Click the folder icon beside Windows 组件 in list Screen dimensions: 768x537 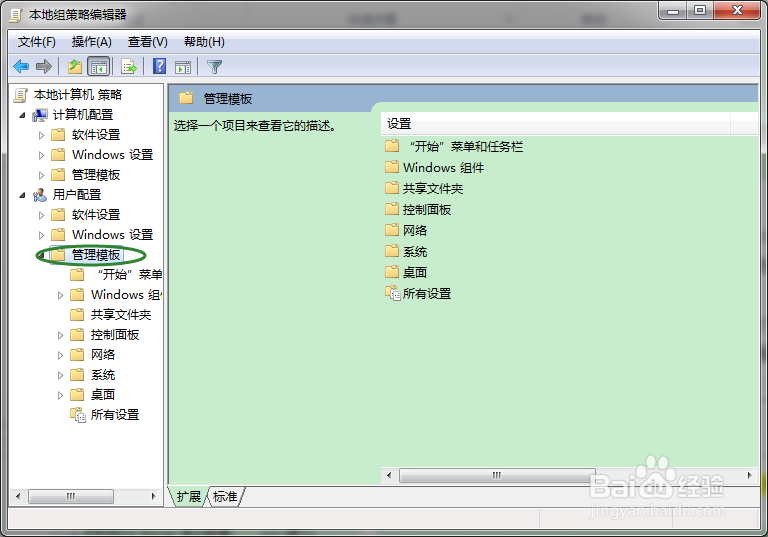click(392, 167)
